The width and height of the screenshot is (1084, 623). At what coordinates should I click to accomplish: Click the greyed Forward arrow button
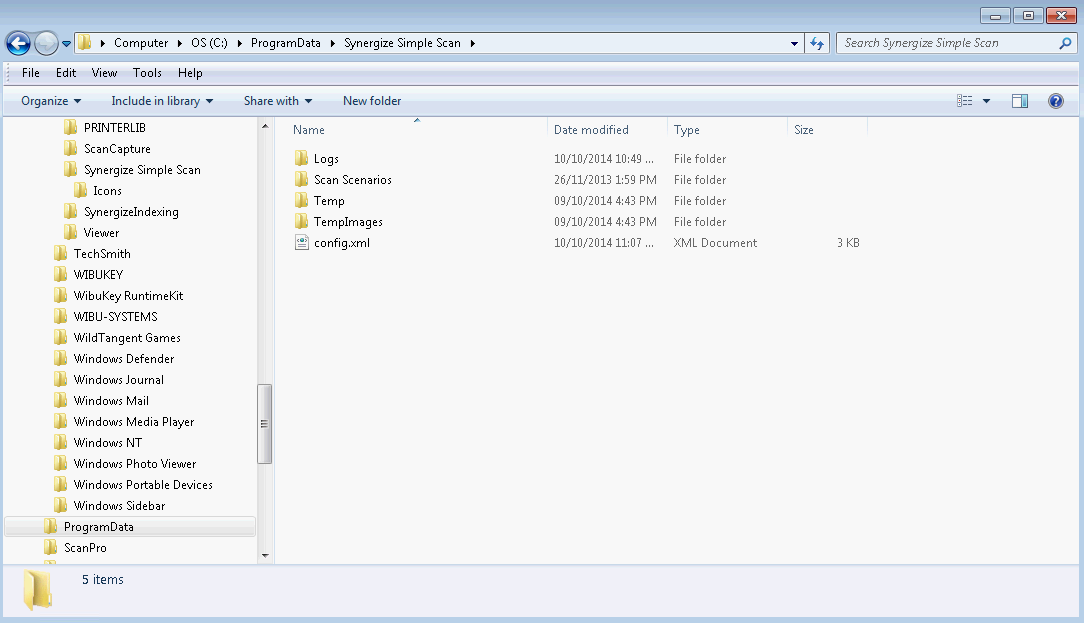pos(46,44)
